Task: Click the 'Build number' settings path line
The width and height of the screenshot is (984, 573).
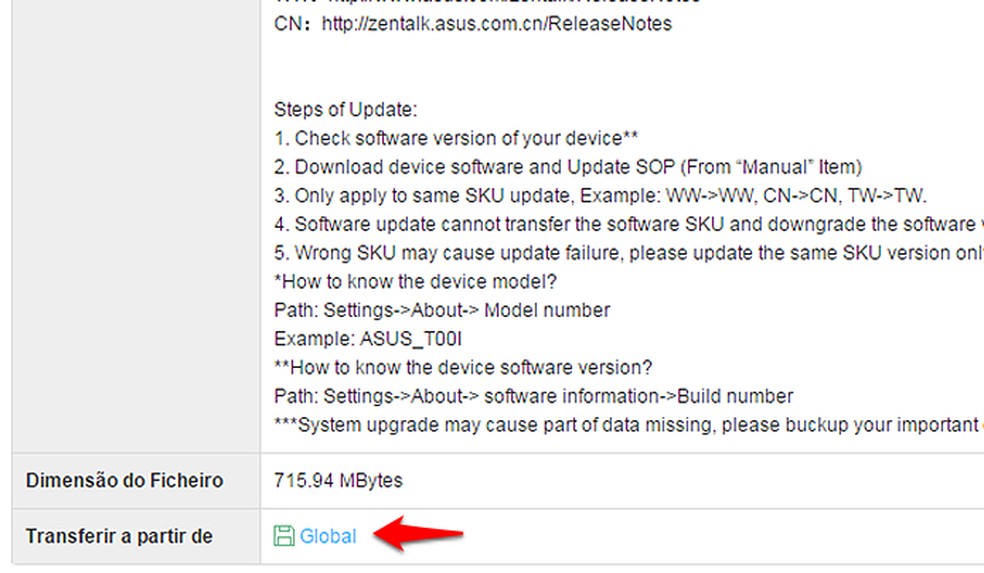Action: (533, 396)
